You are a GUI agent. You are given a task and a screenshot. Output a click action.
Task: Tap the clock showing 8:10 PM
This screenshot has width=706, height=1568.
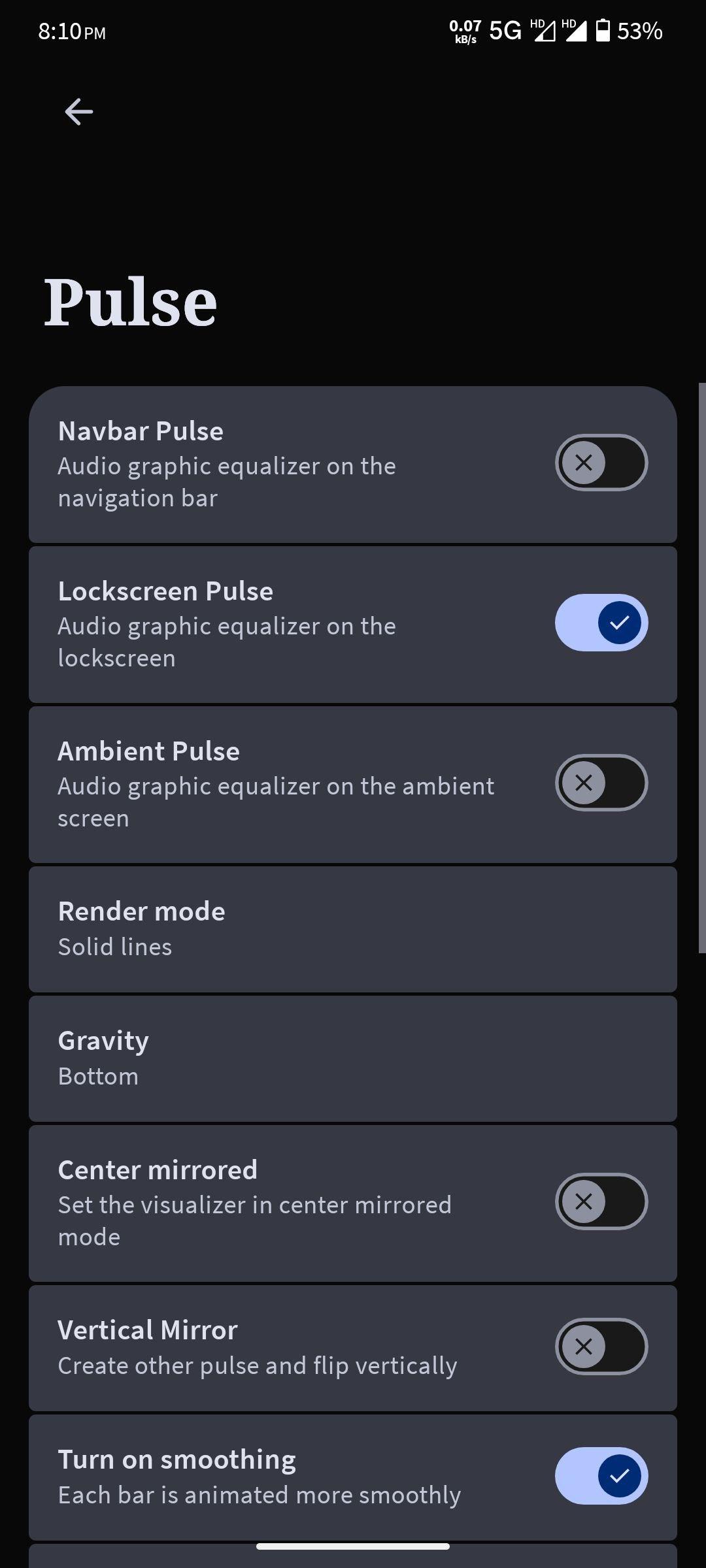(x=72, y=31)
